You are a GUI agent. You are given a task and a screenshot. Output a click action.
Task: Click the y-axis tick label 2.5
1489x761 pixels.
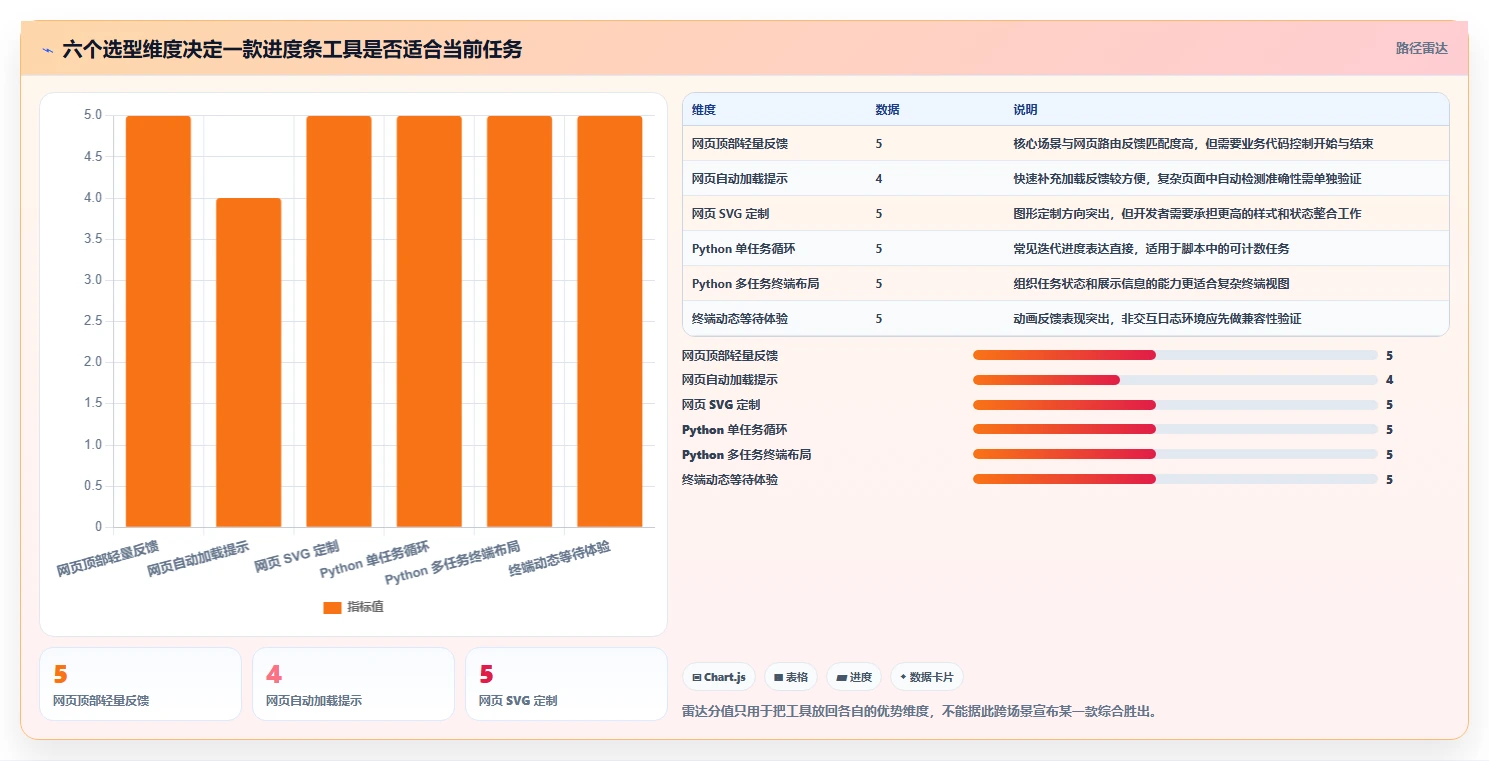click(x=93, y=321)
